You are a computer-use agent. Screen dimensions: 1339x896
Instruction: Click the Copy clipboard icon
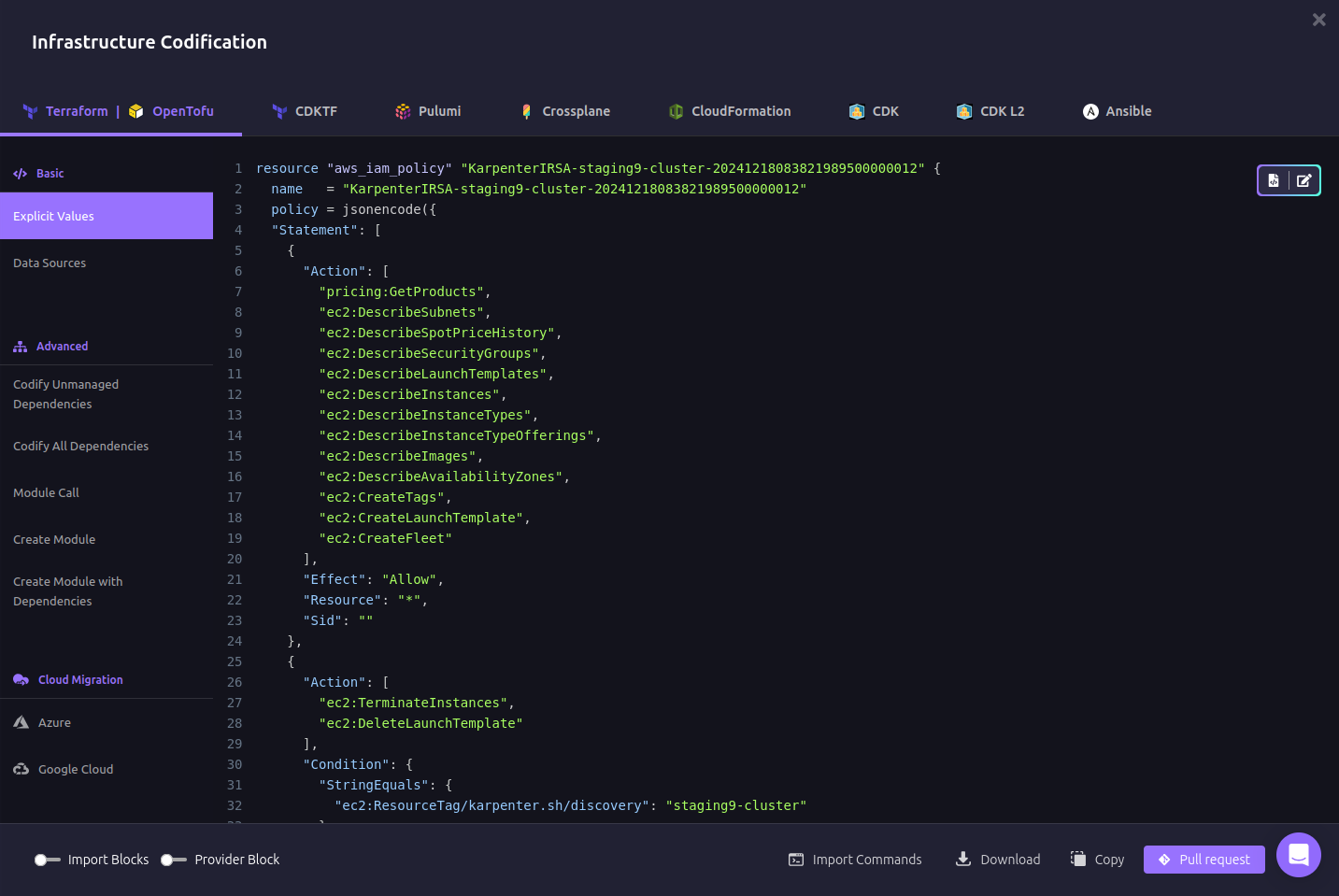click(x=1078, y=859)
